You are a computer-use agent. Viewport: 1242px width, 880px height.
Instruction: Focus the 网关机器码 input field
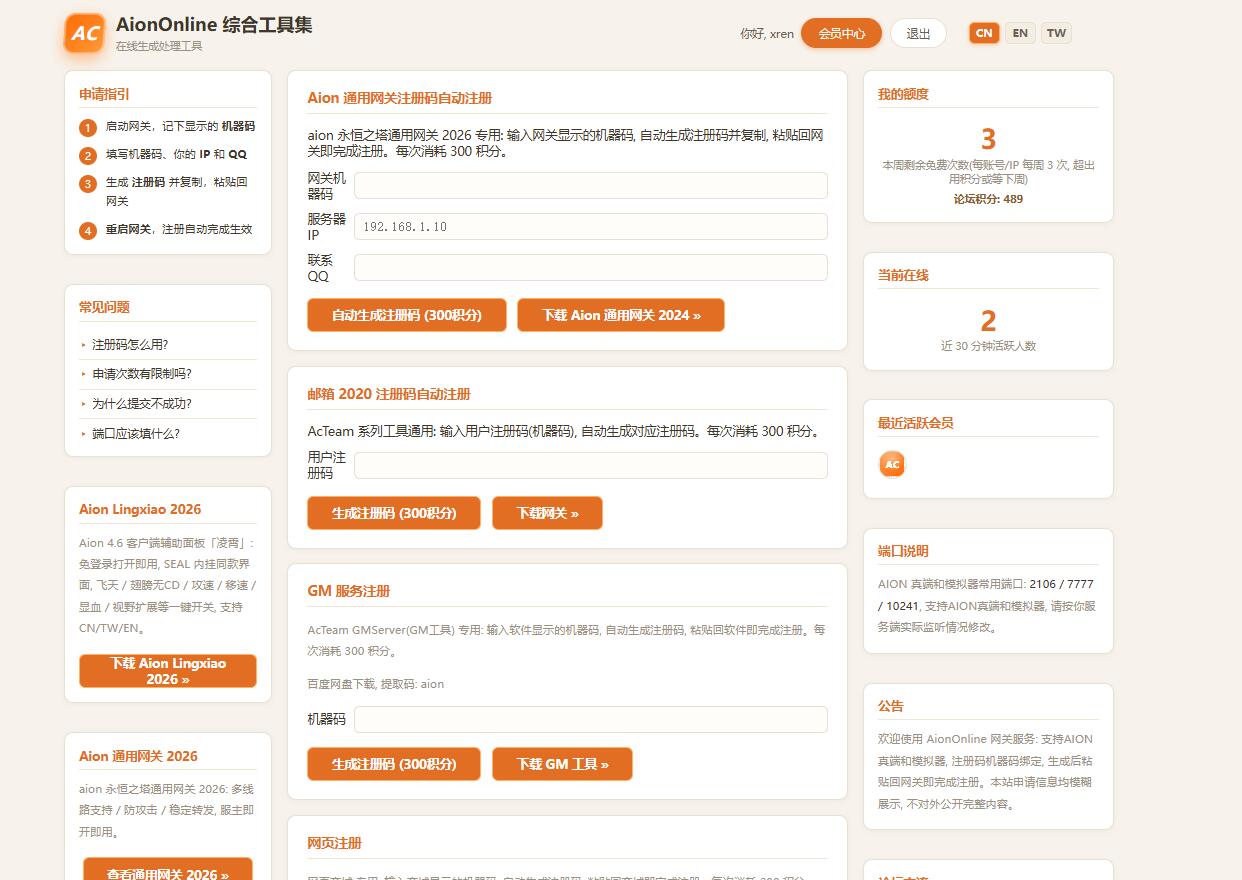(x=591, y=185)
